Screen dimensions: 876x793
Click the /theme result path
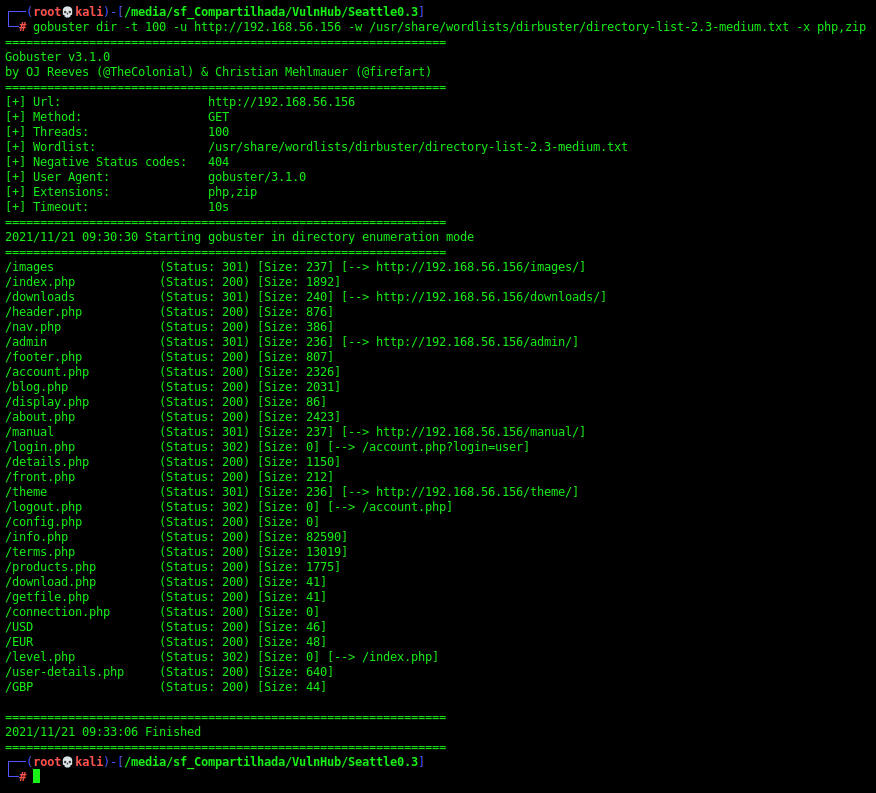pos(26,492)
